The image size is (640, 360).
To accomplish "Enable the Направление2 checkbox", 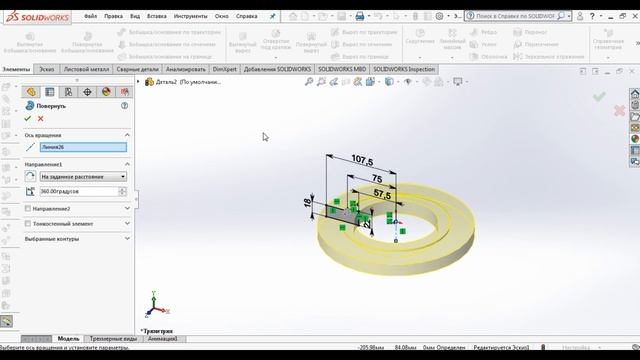I will click(28, 209).
